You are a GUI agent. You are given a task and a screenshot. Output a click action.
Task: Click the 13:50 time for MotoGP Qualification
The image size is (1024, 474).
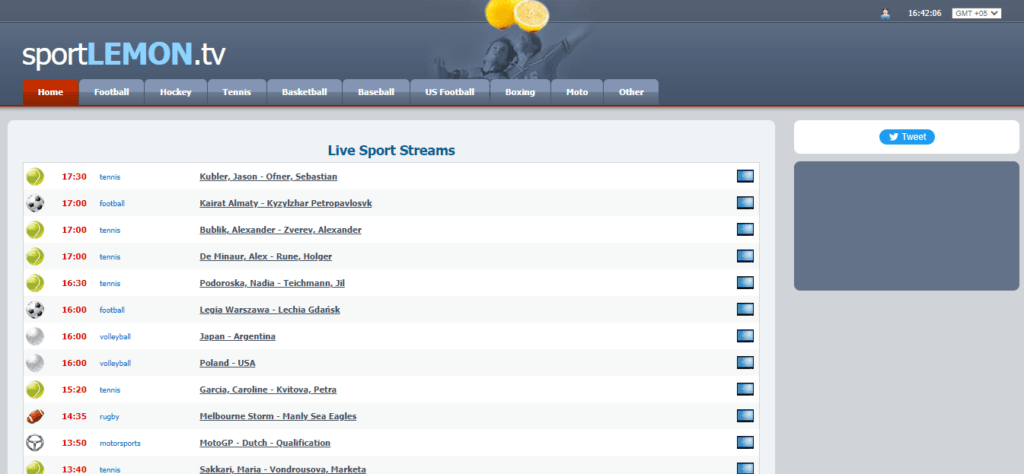pyautogui.click(x=74, y=443)
